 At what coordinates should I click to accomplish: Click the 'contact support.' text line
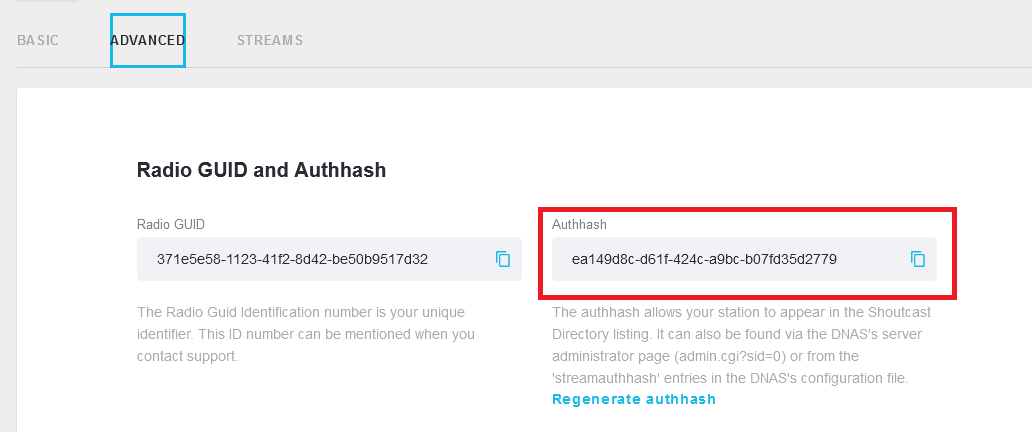click(x=187, y=356)
